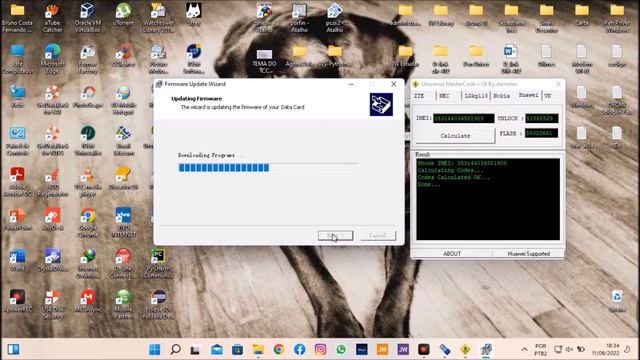Switch to the NEC tab in MasterCode
Image resolution: width=640 pixels, height=360 pixels.
444,96
